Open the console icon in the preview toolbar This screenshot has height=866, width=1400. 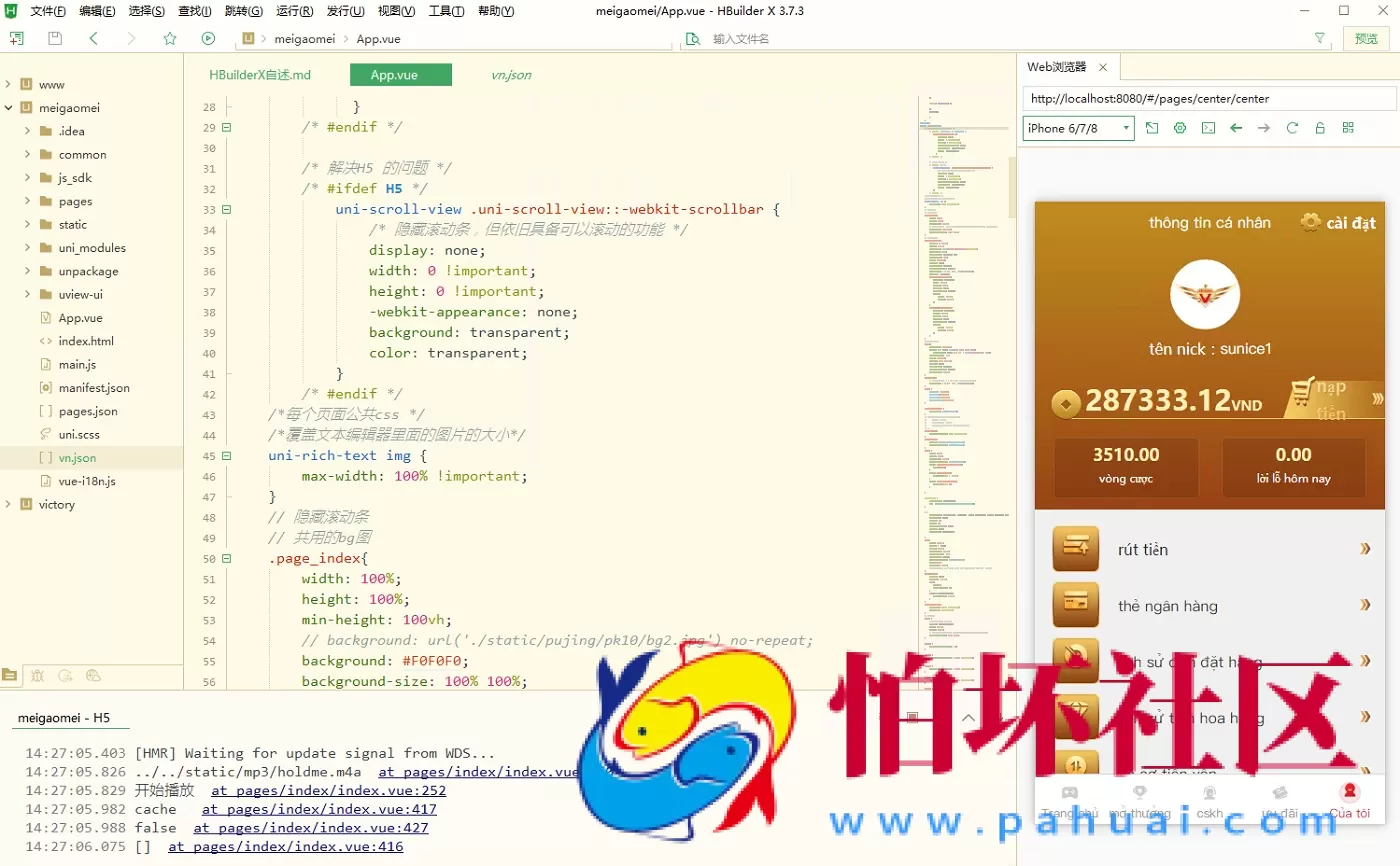(1208, 128)
